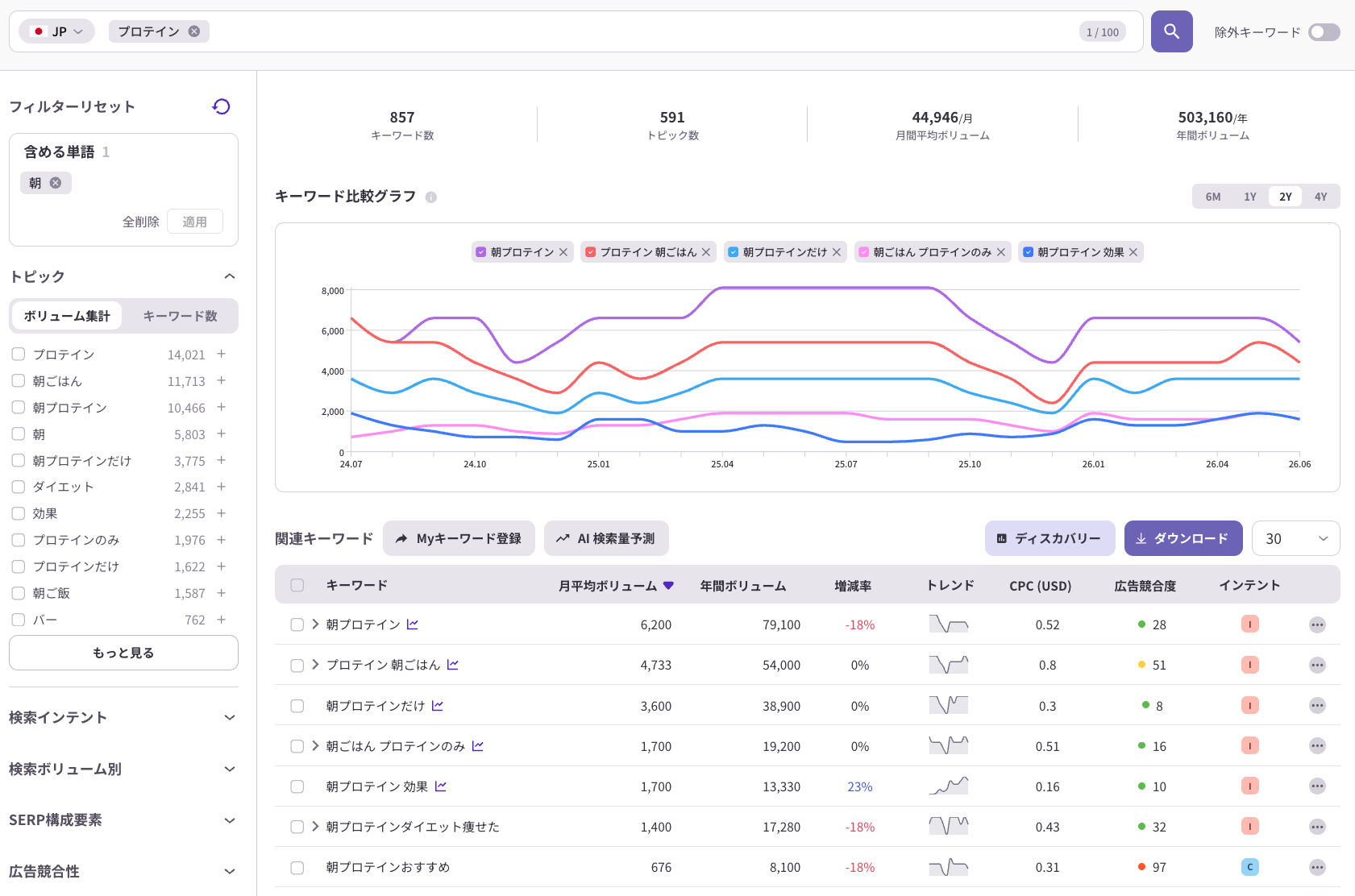Click the purple search magnifier button
1355x896 pixels.
[x=1171, y=31]
